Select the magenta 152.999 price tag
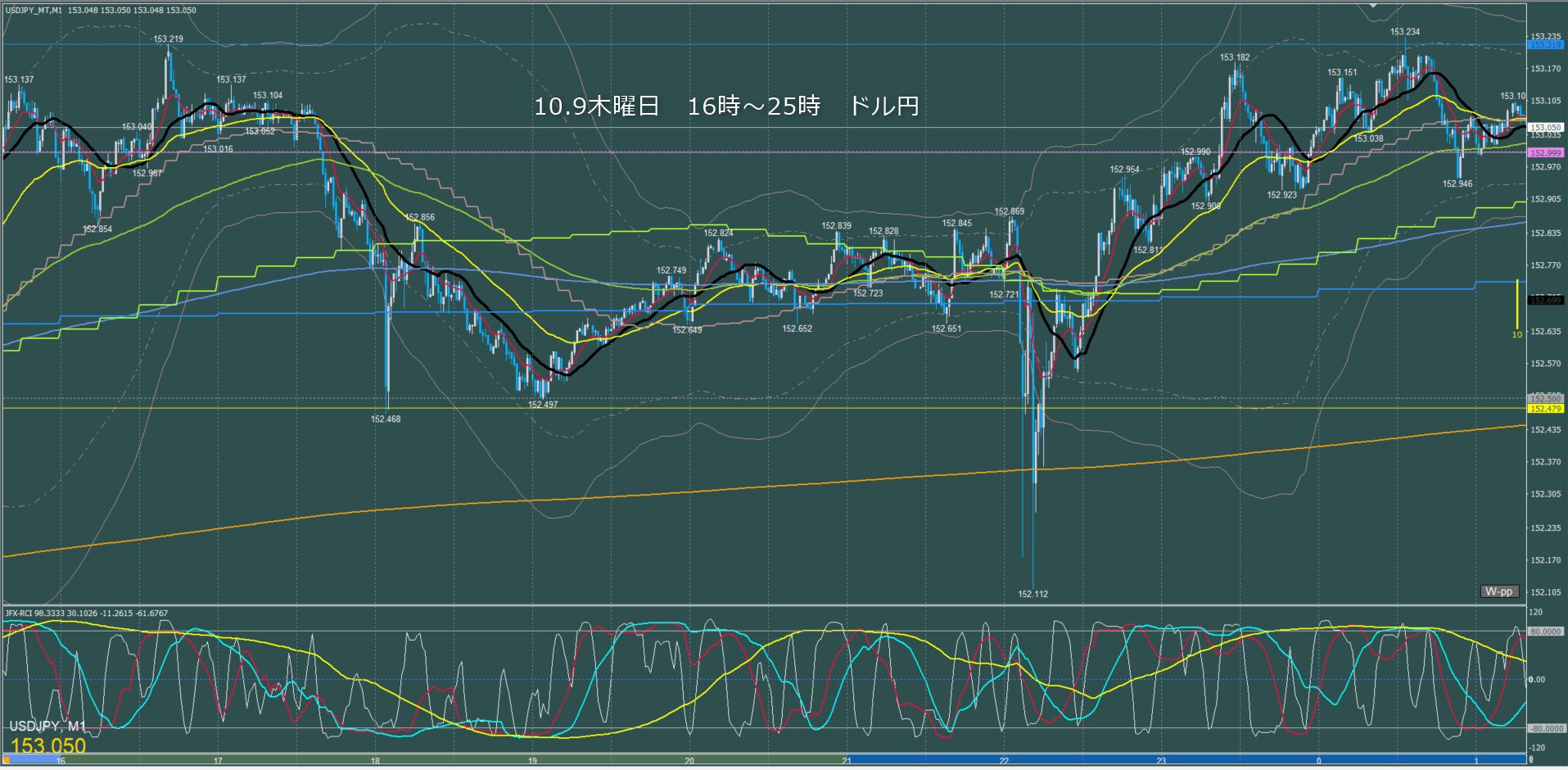Image resolution: width=1568 pixels, height=770 pixels. [1545, 153]
